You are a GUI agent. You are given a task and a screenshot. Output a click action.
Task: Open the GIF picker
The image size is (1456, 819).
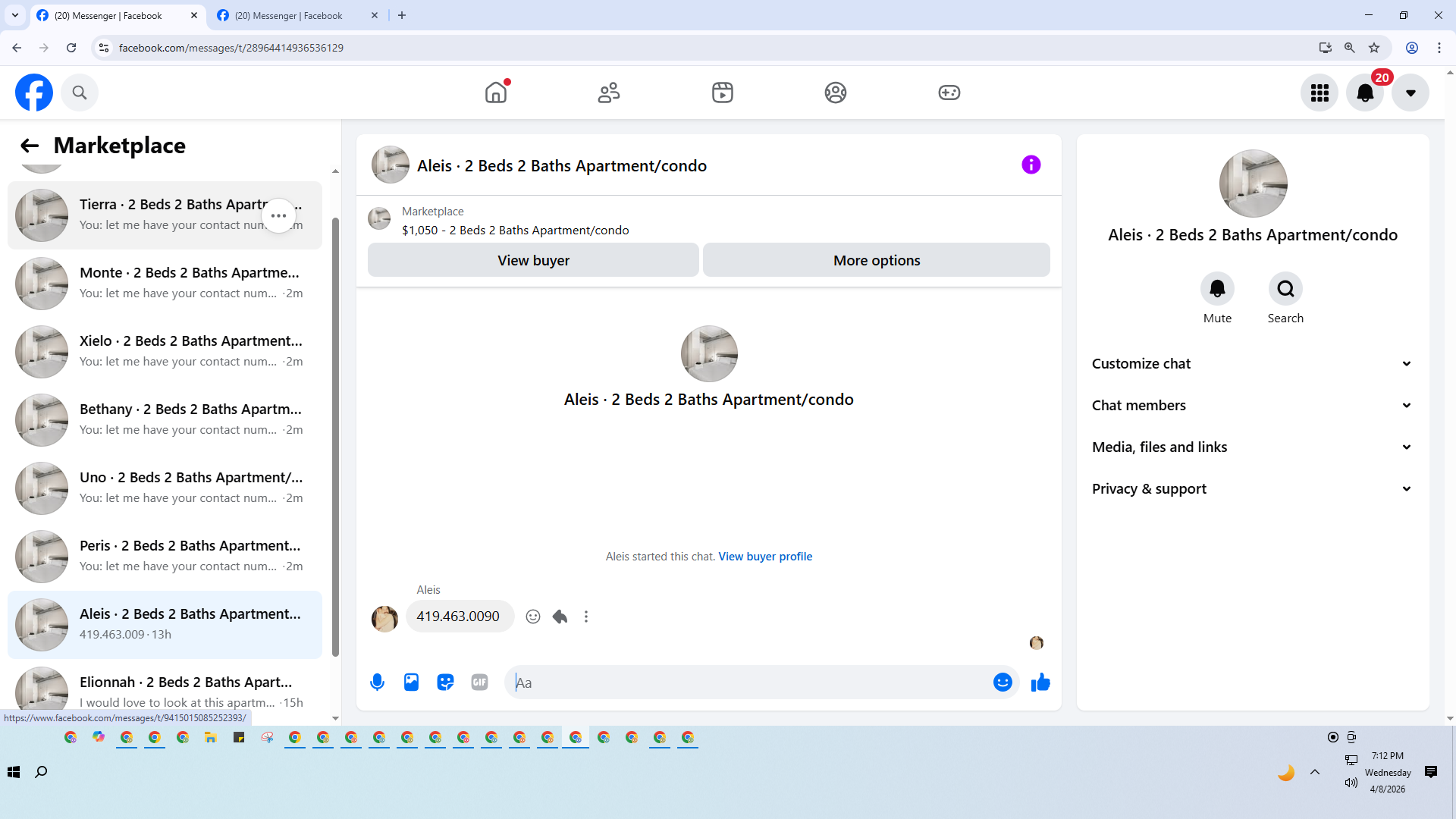(479, 682)
